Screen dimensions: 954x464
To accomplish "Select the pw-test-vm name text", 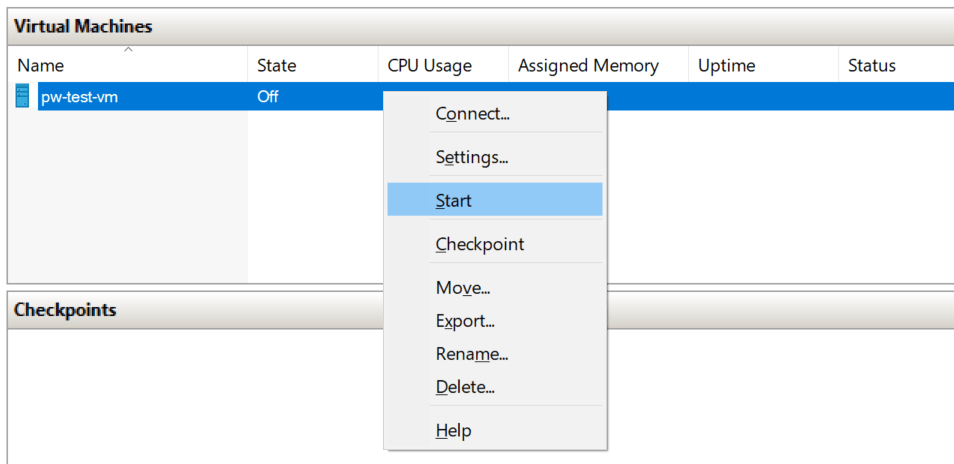I will point(80,97).
